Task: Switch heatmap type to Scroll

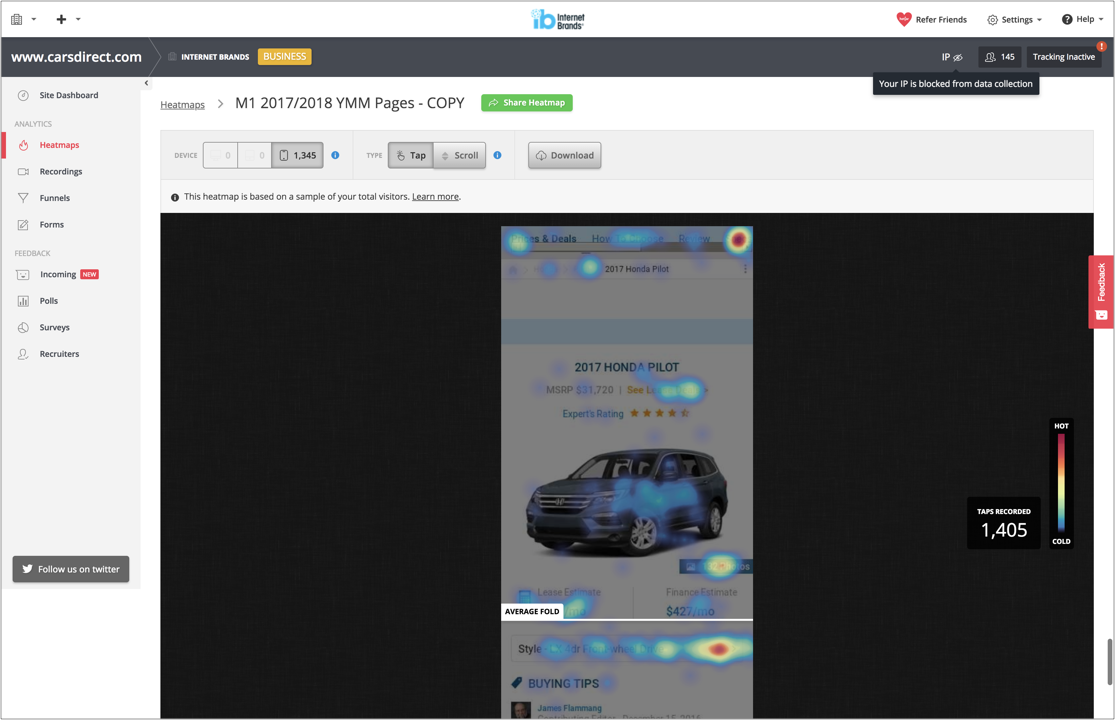Action: [460, 155]
